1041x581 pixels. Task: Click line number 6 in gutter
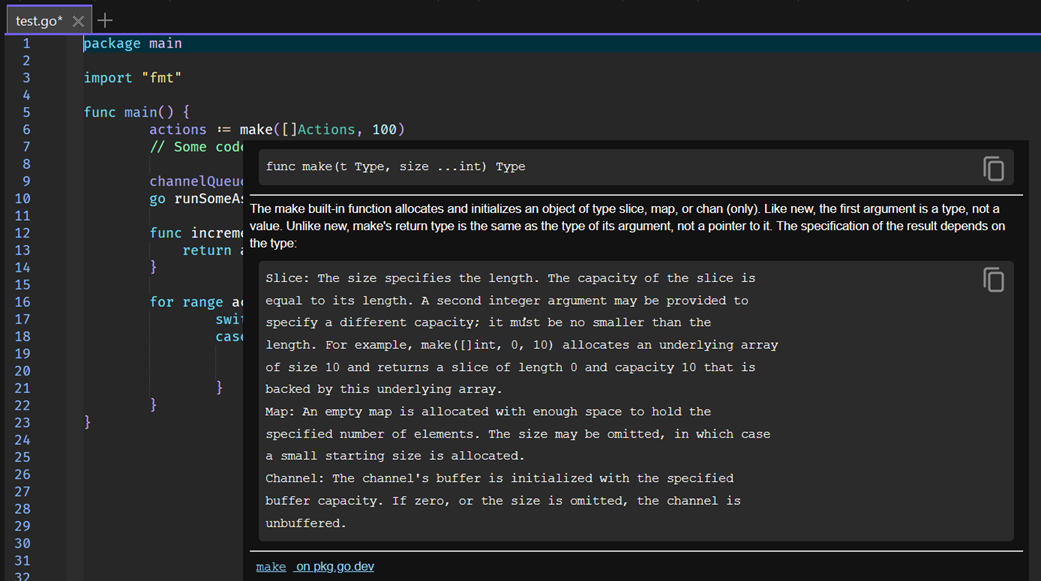click(x=27, y=130)
